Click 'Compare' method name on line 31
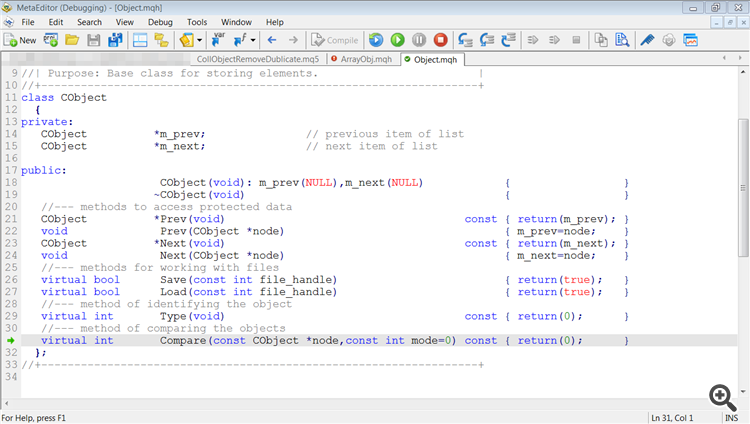Image resolution: width=750 pixels, height=424 pixels. (183, 341)
